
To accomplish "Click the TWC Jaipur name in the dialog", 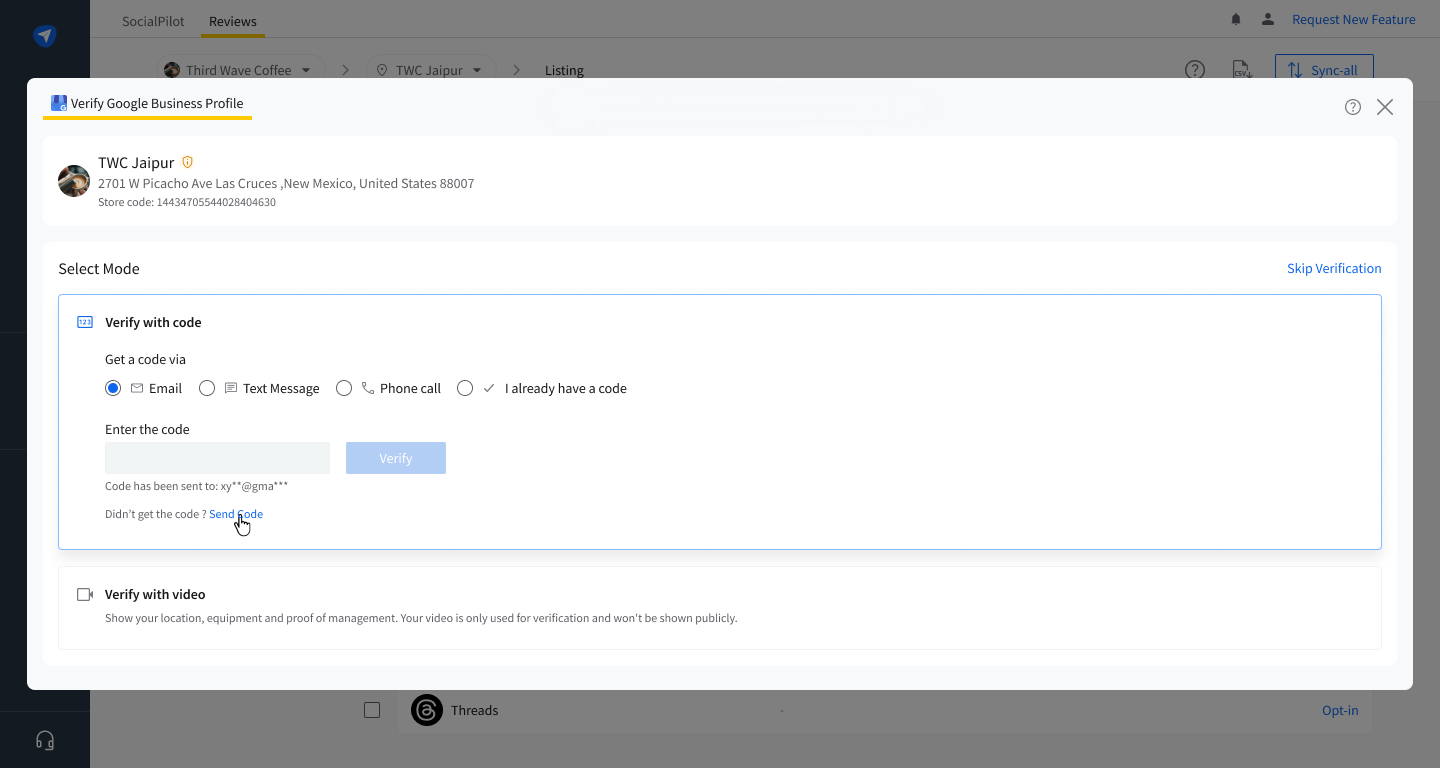I will pyautogui.click(x=136, y=162).
